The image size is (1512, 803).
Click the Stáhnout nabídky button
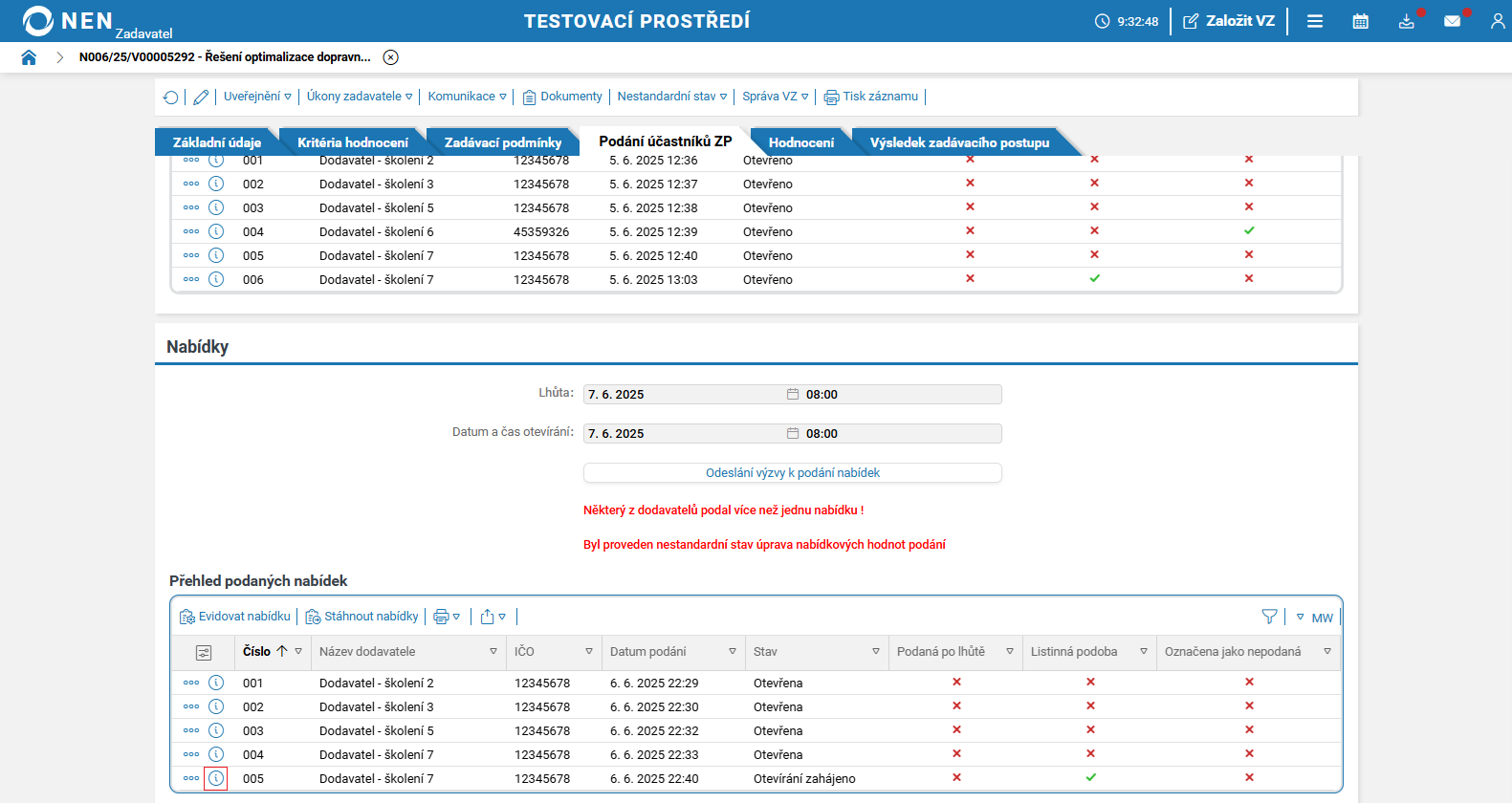tap(362, 617)
